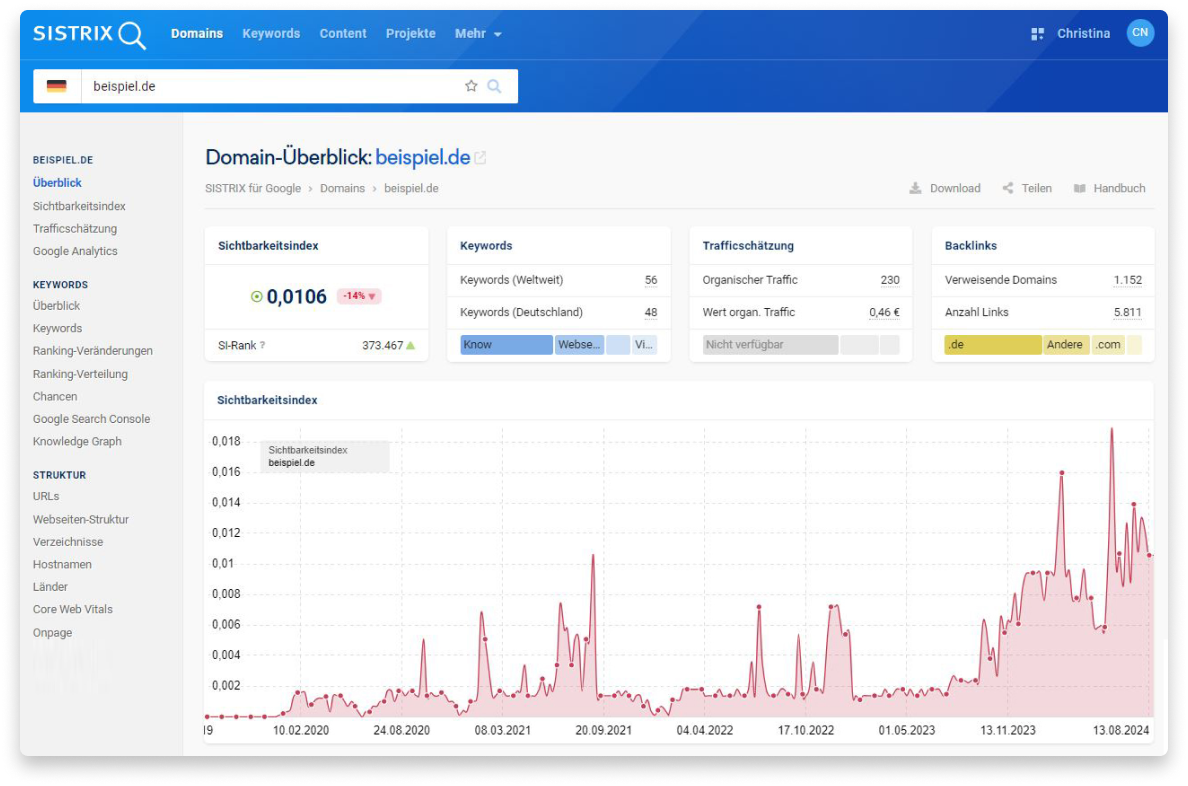Open the CN user avatar
Viewport: 1188px width, 786px height.
(x=1140, y=33)
